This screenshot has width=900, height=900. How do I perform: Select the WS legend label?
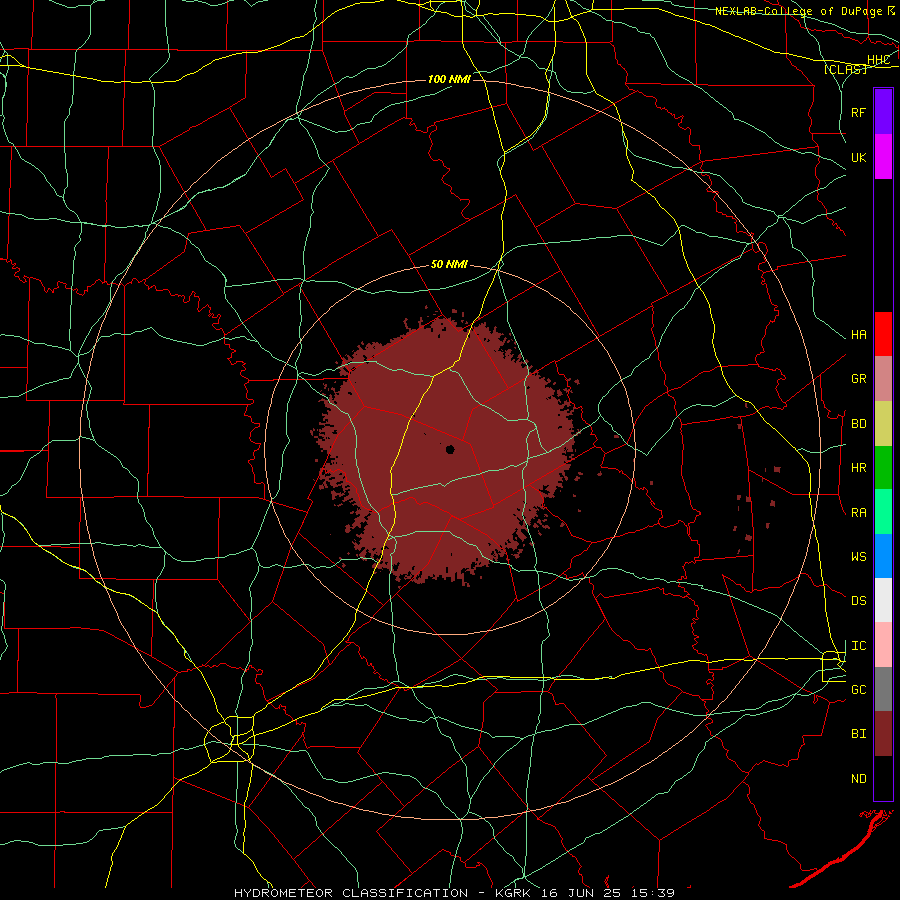pyautogui.click(x=858, y=557)
